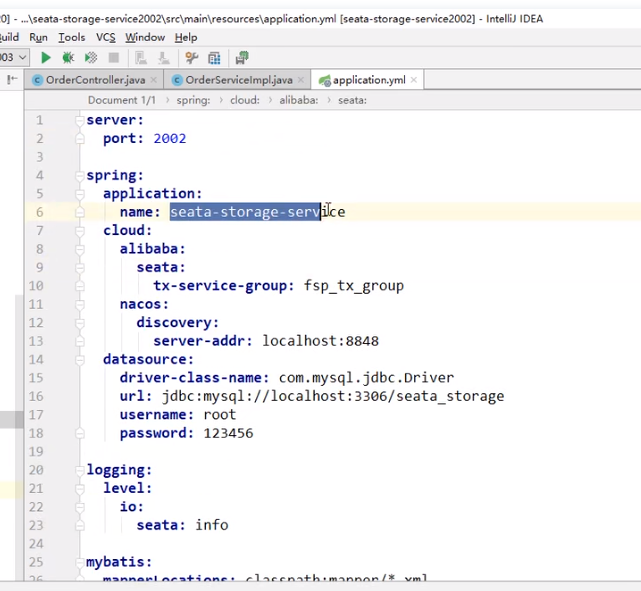This screenshot has width=641, height=591.
Task: Click the 'seata:' breadcrumb
Action: [352, 101]
